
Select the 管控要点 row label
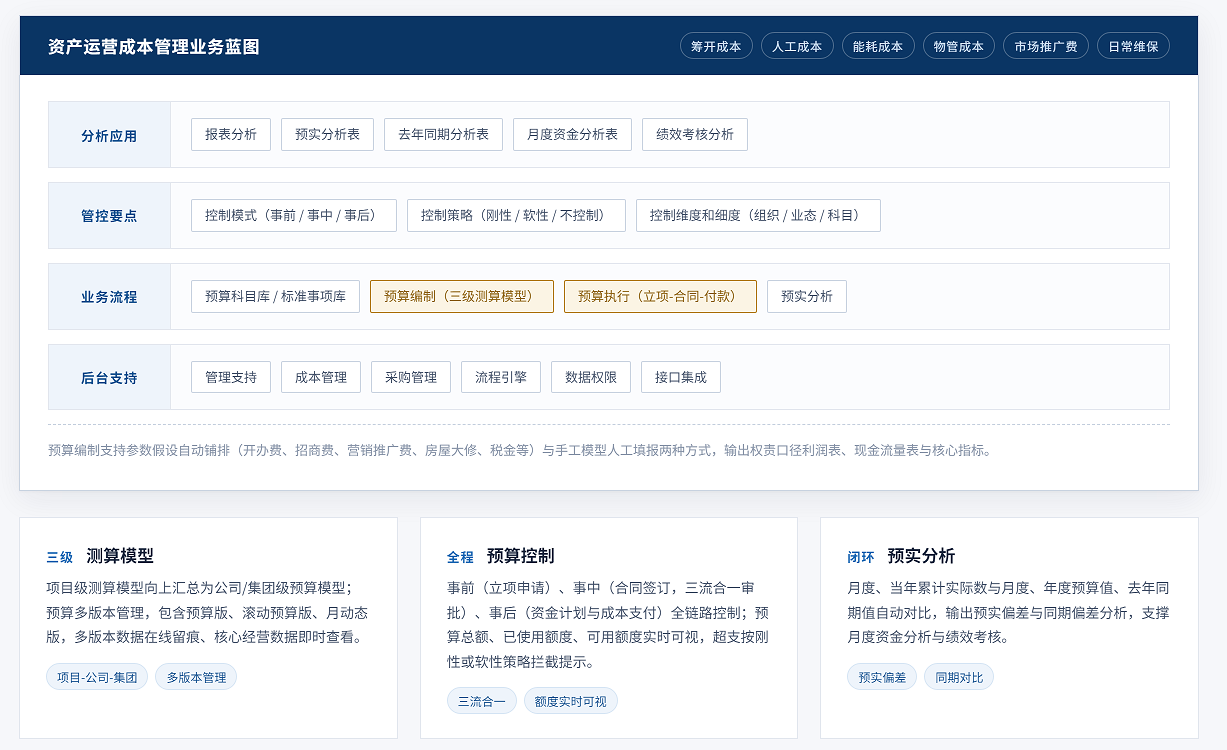click(109, 216)
